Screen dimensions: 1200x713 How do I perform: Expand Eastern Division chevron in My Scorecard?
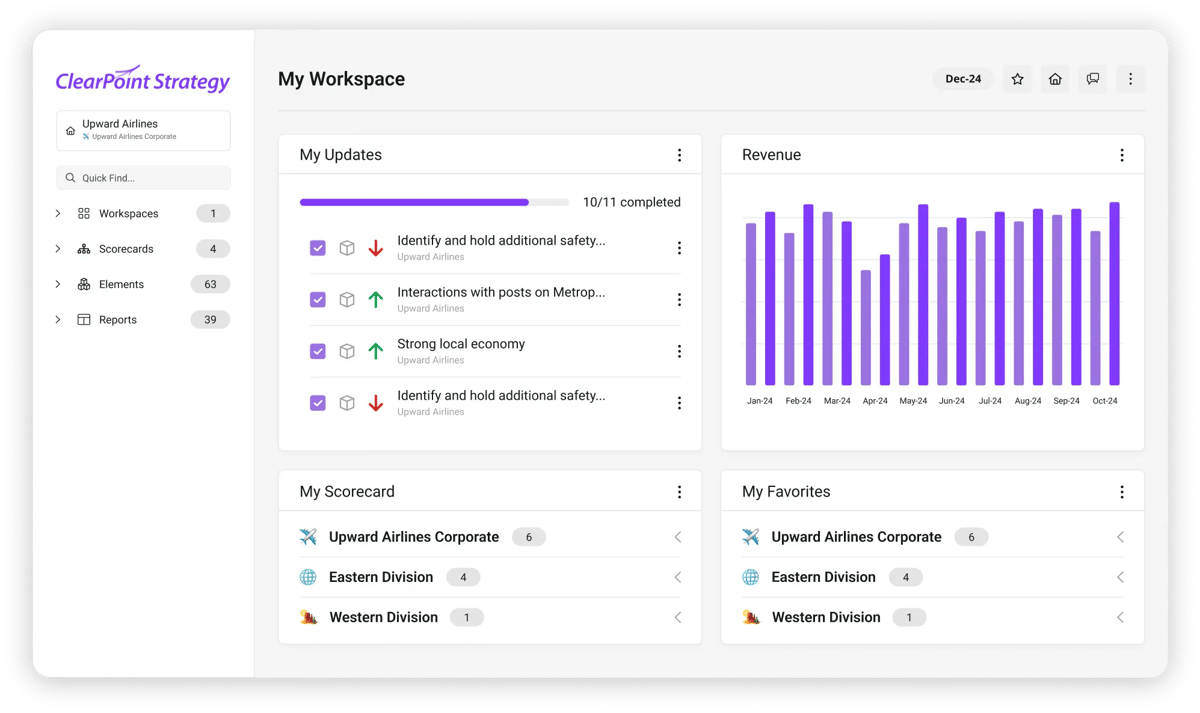[x=678, y=577]
